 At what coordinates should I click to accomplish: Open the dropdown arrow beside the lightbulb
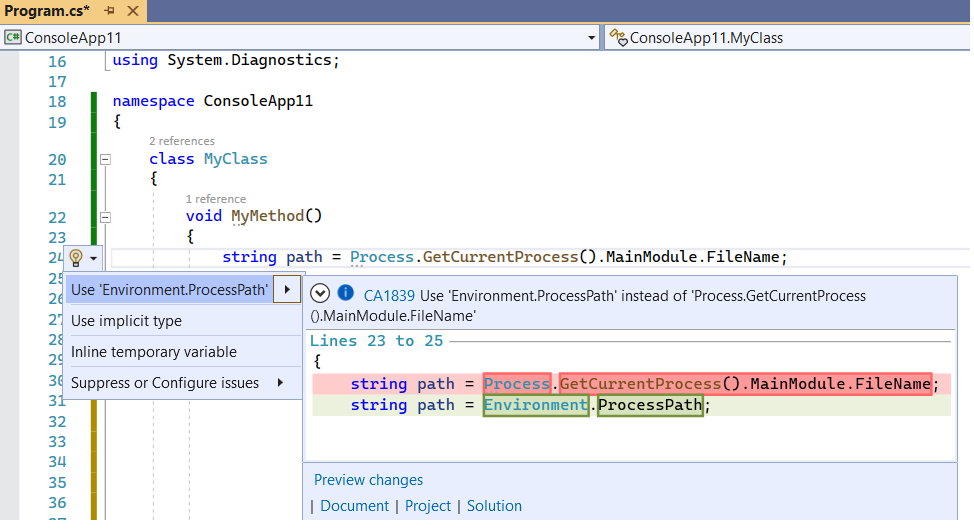tap(93, 258)
